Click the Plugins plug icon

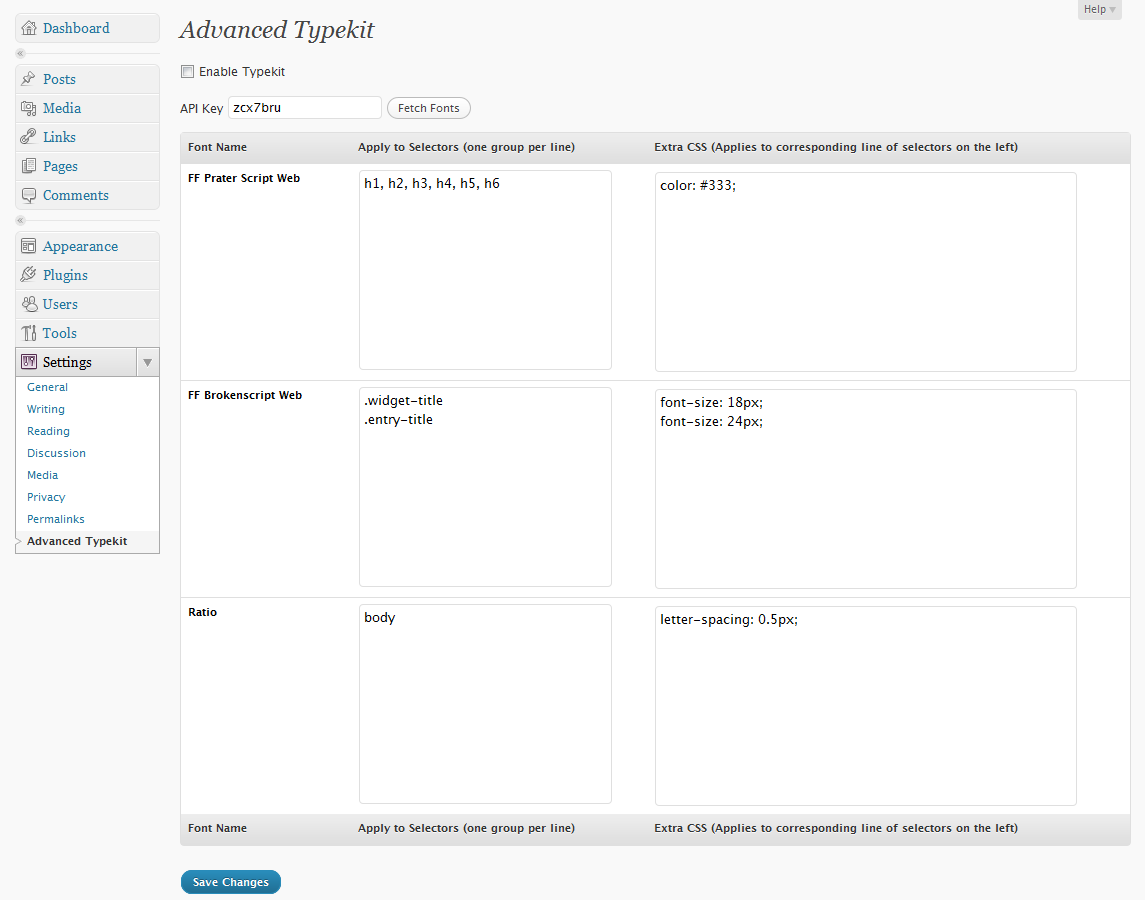(x=29, y=275)
